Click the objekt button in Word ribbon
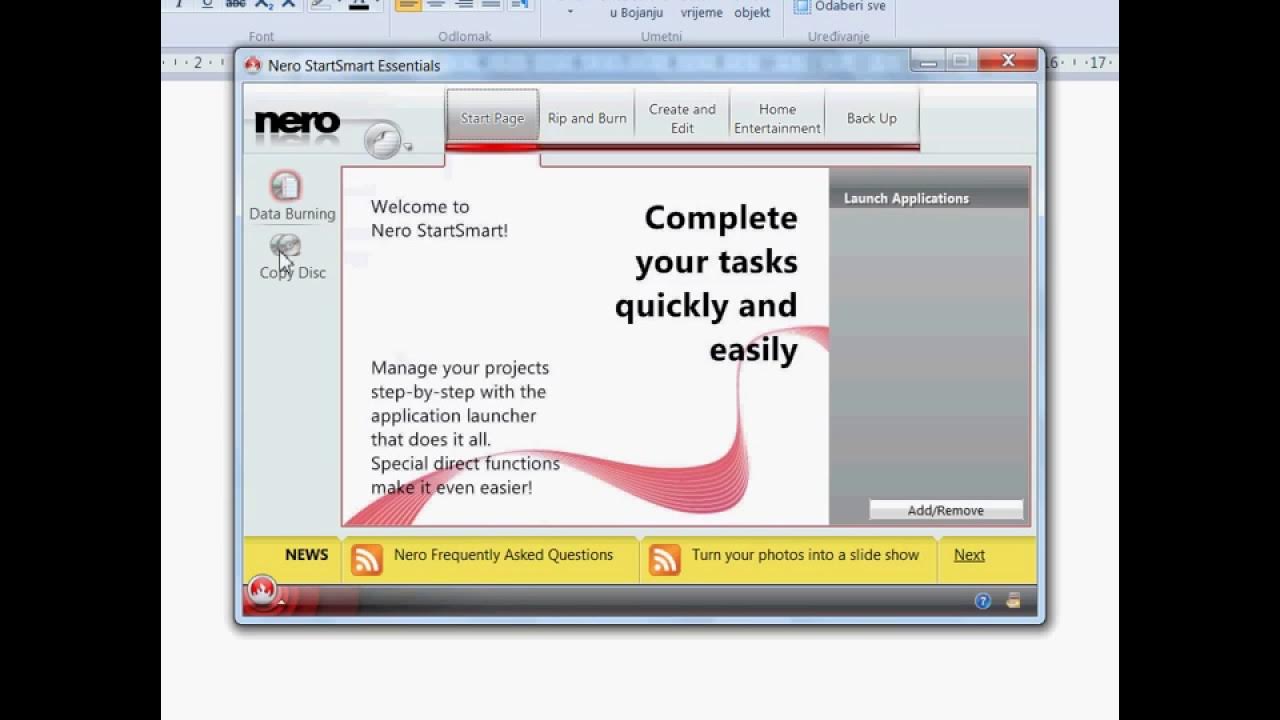This screenshot has width=1280, height=720. pos(752,12)
